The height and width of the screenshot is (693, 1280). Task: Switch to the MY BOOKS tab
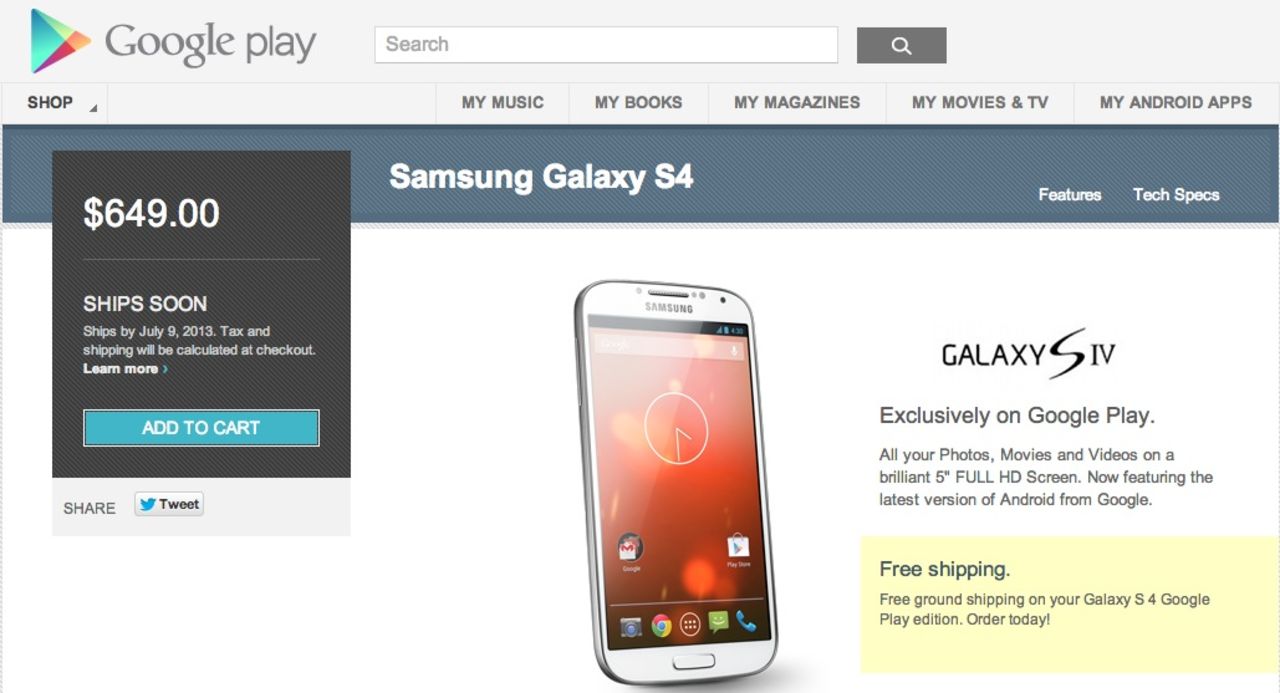[638, 103]
